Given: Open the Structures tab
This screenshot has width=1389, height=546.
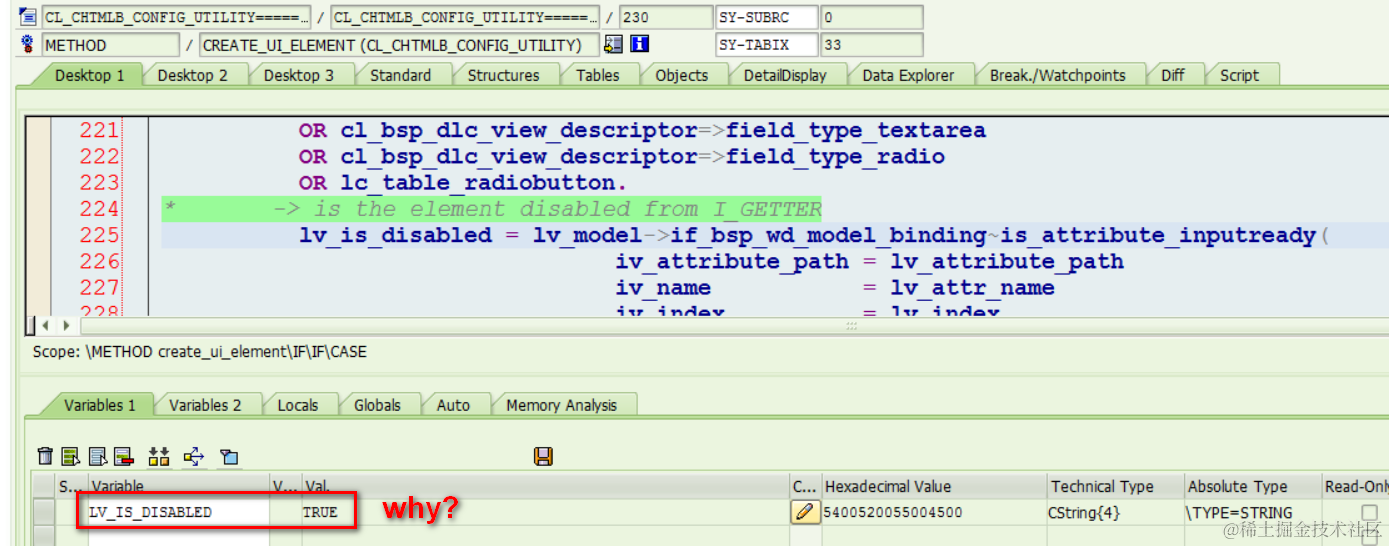Looking at the screenshot, I should click(x=503, y=75).
